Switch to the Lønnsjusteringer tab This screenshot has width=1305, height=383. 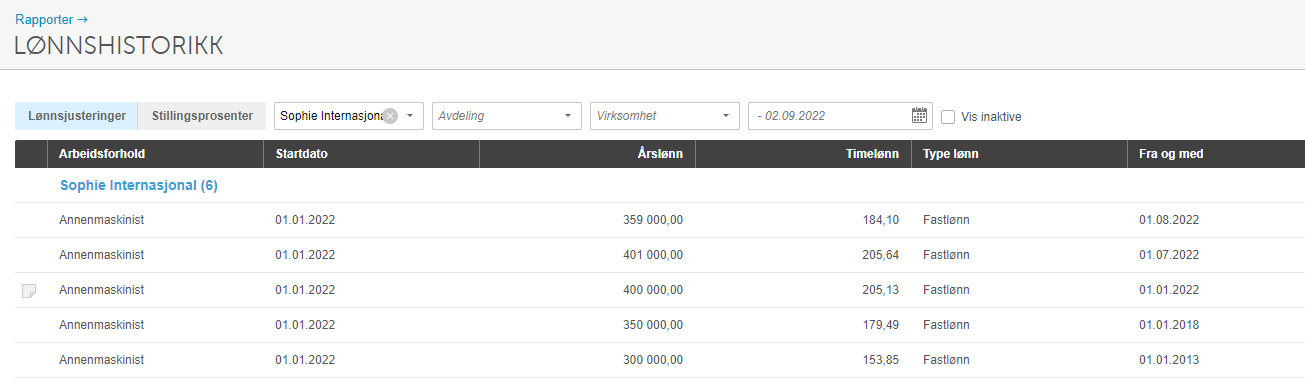(x=76, y=116)
